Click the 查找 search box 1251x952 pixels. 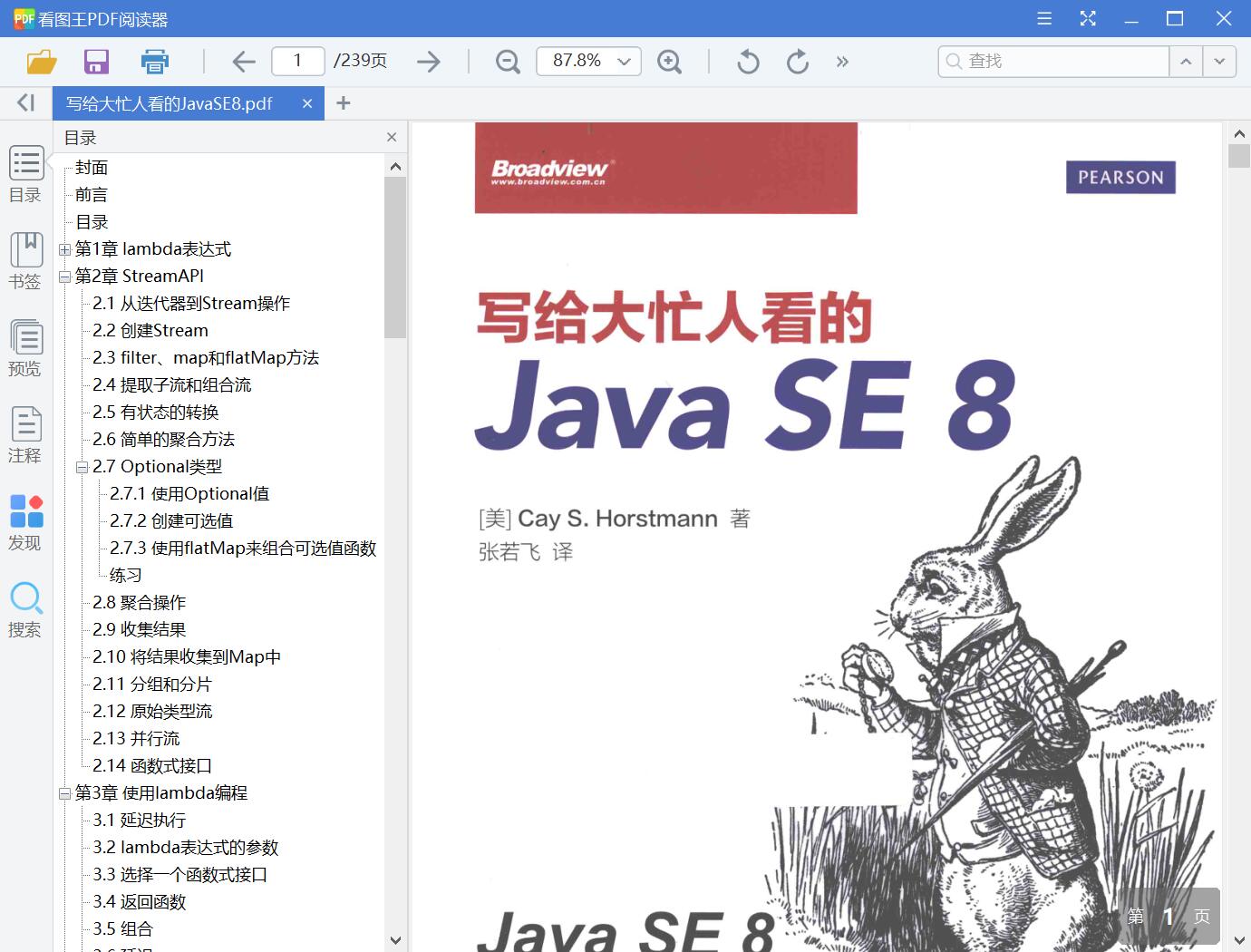(1053, 61)
